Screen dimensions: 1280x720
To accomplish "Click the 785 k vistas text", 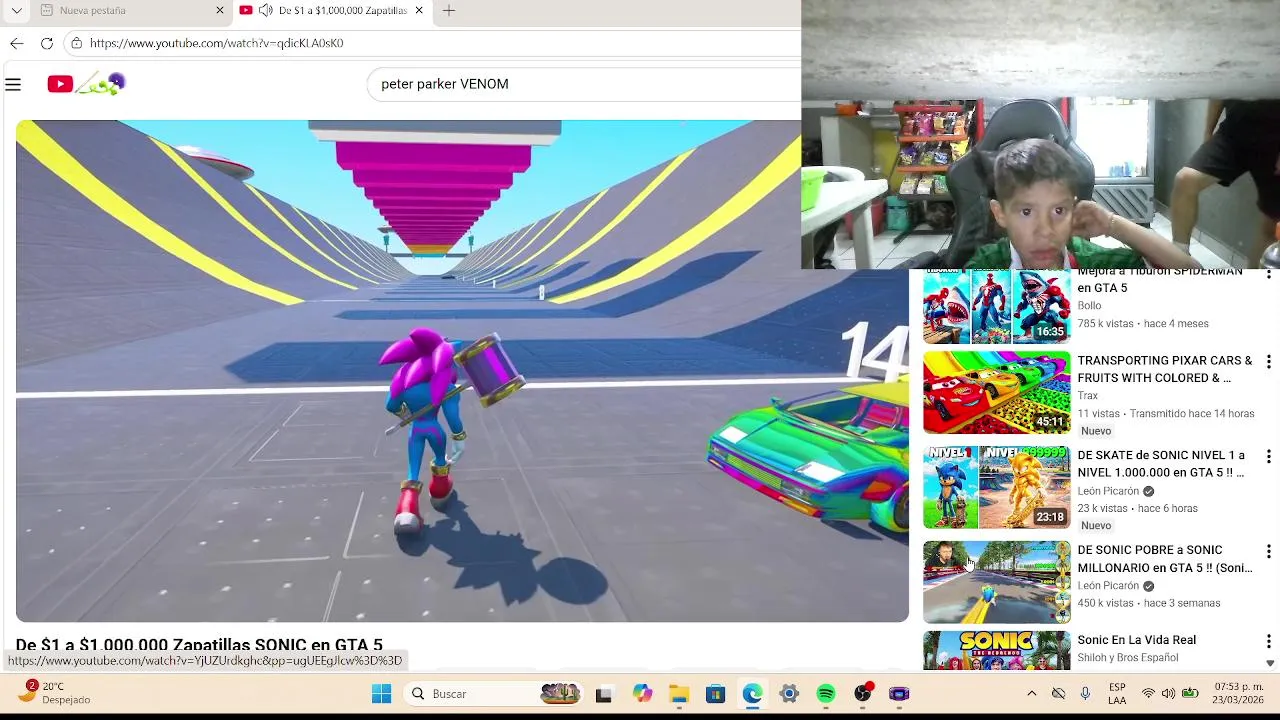I will tap(1105, 324).
